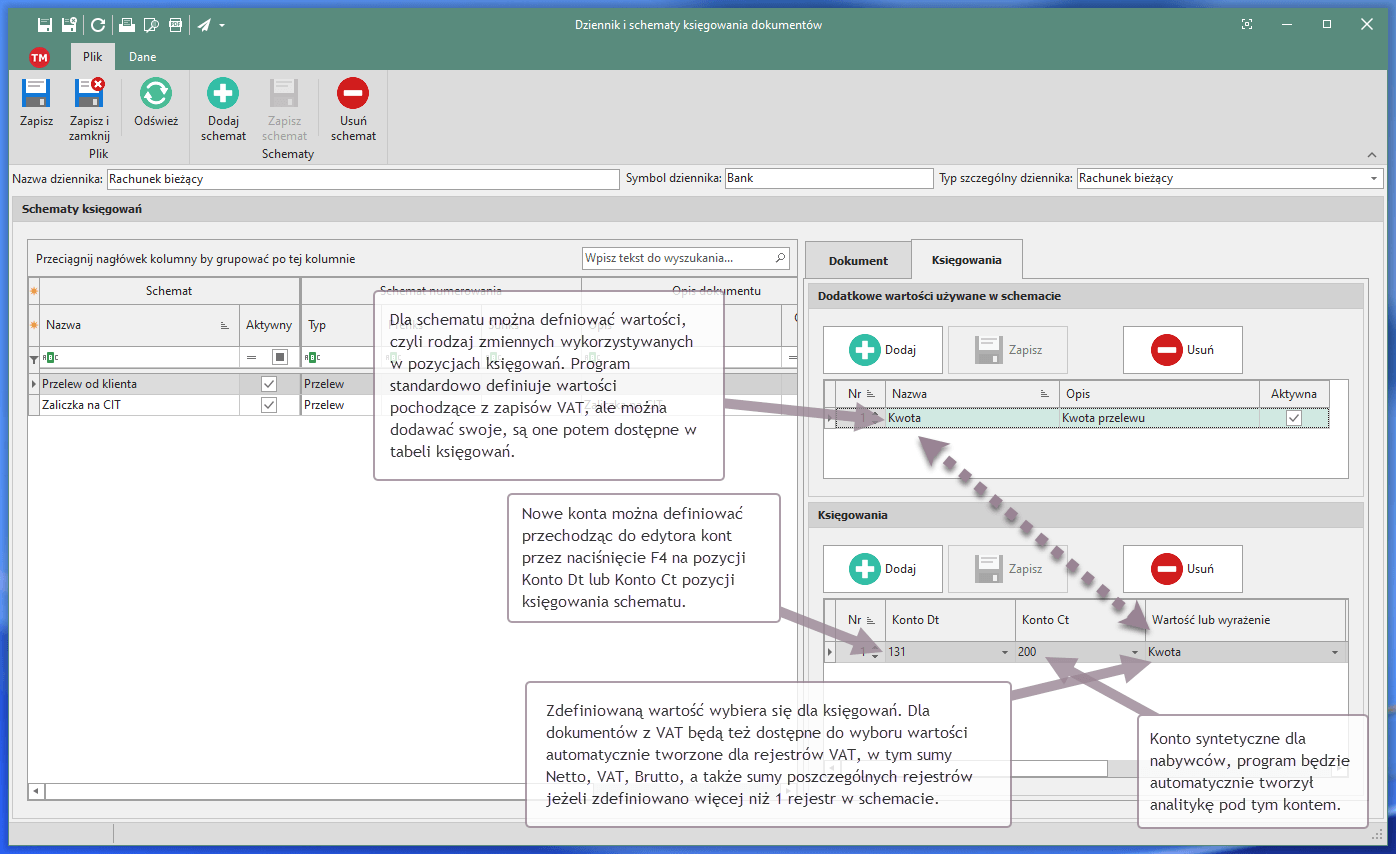Click the Nazwa dziennika input field
Viewport: 1396px width, 854px height.
pos(362,179)
